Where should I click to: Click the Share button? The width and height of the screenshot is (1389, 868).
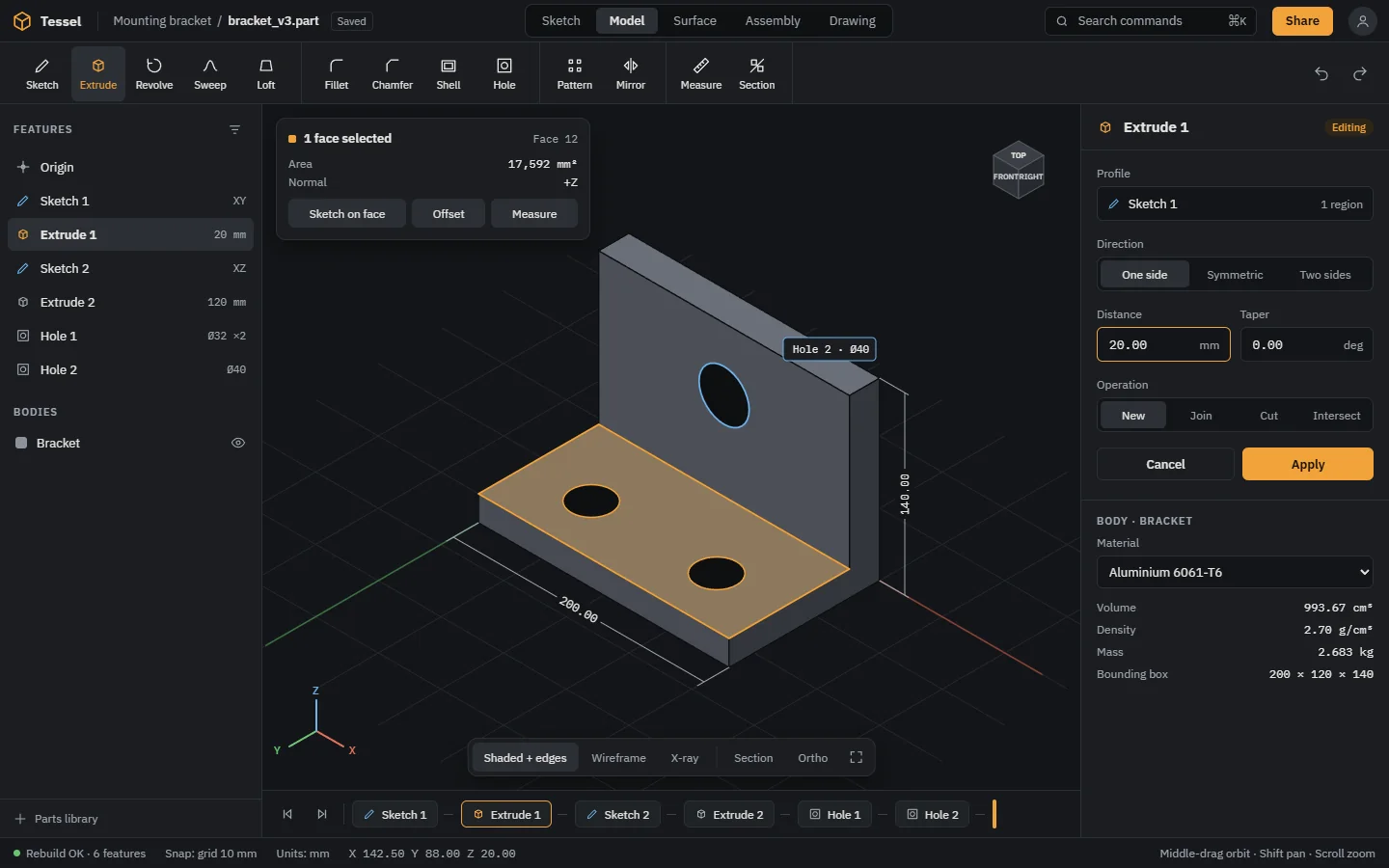point(1302,21)
